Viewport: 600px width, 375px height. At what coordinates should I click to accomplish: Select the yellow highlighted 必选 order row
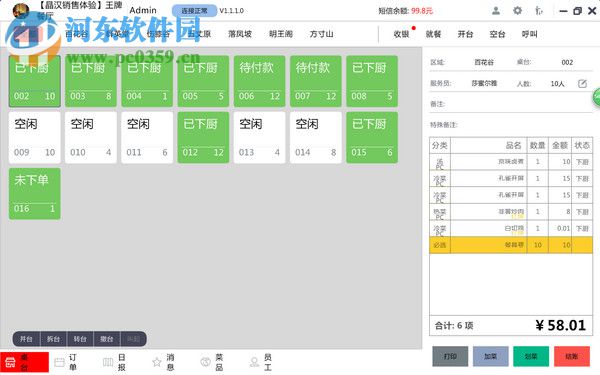tap(511, 245)
